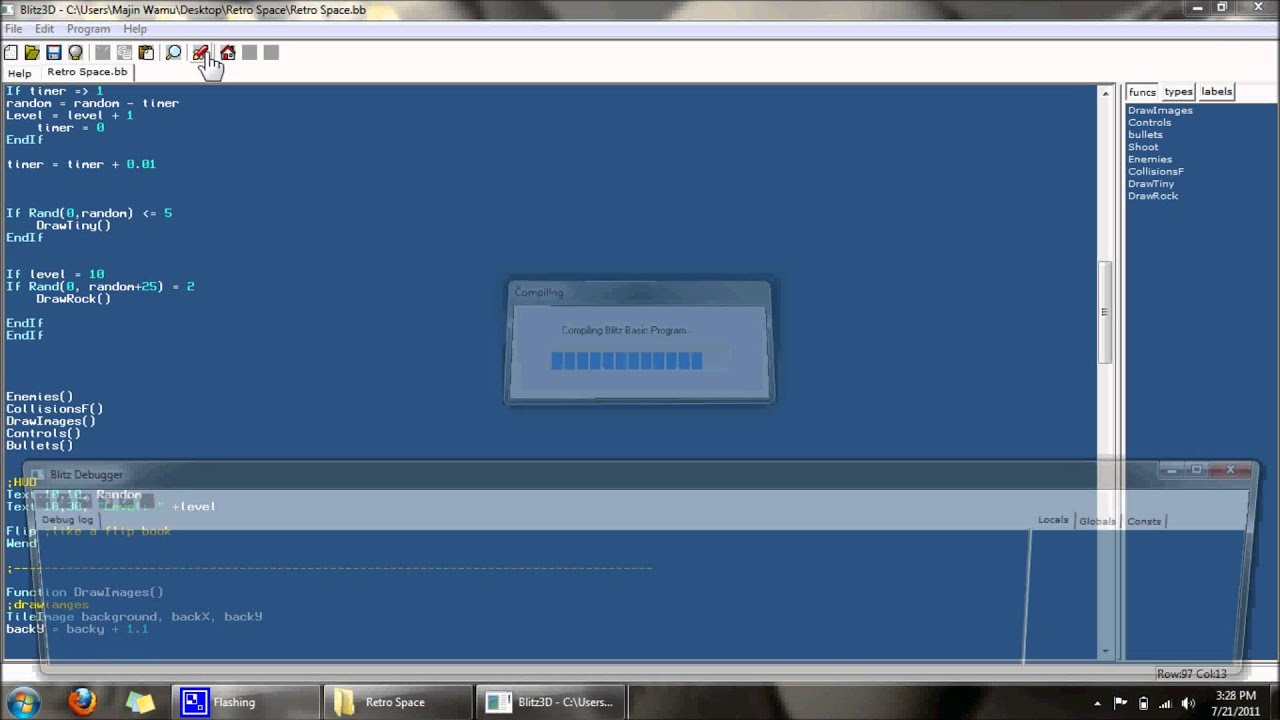
Task: Select CollisionsF in the function list
Action: pos(1156,171)
